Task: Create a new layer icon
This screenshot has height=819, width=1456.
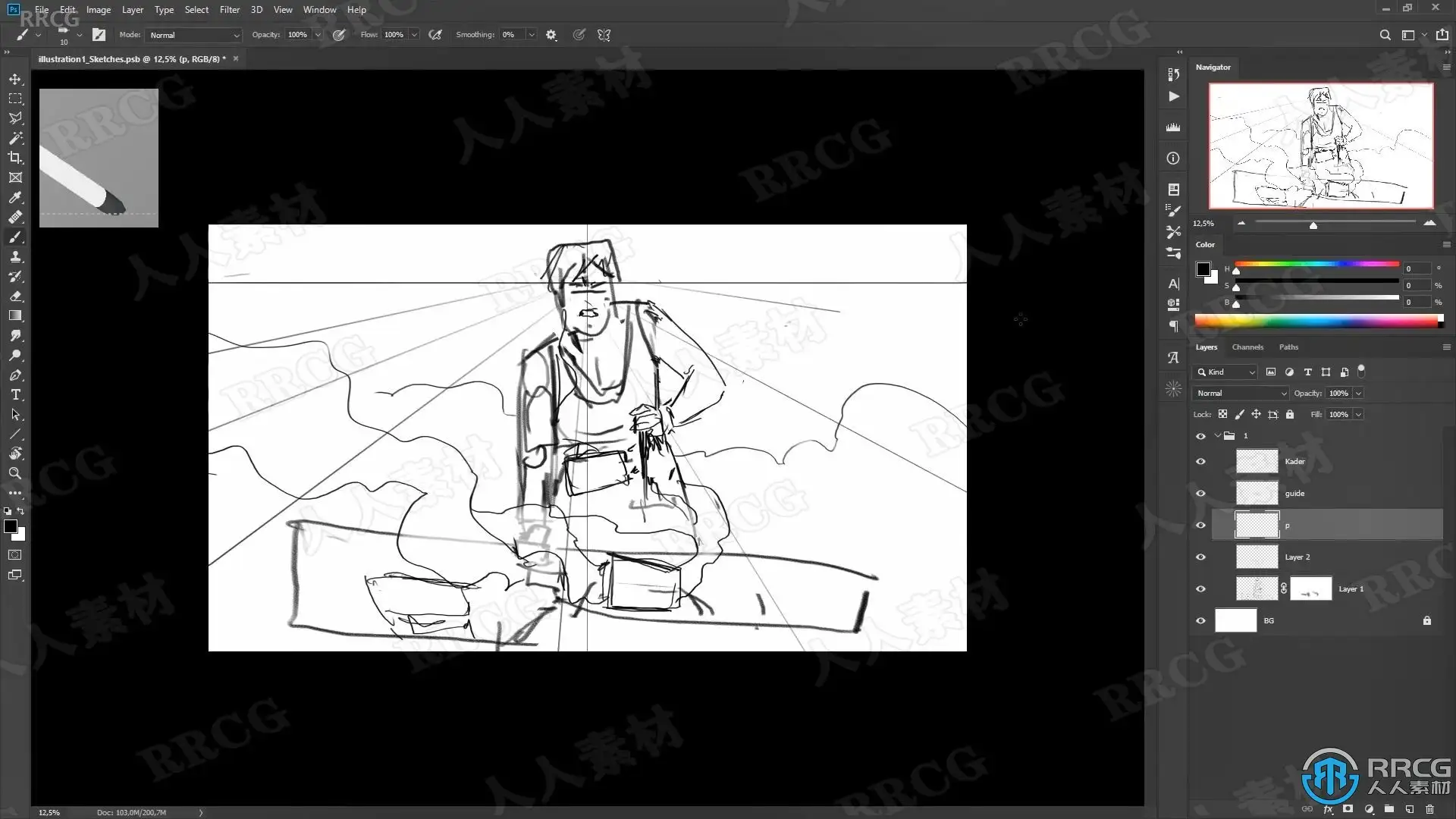Action: 1409,809
